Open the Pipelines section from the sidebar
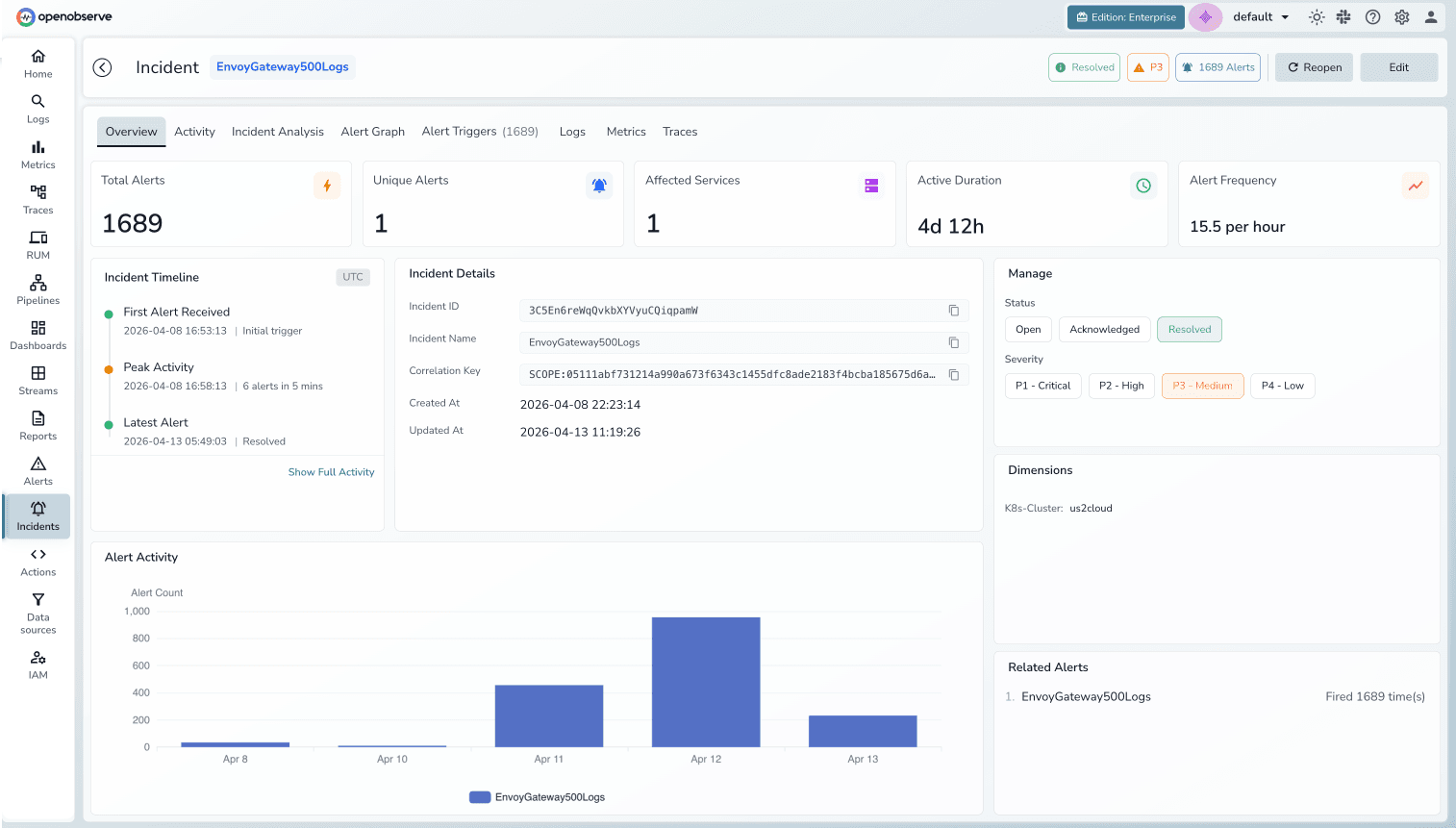The height and width of the screenshot is (828, 1456). click(38, 288)
